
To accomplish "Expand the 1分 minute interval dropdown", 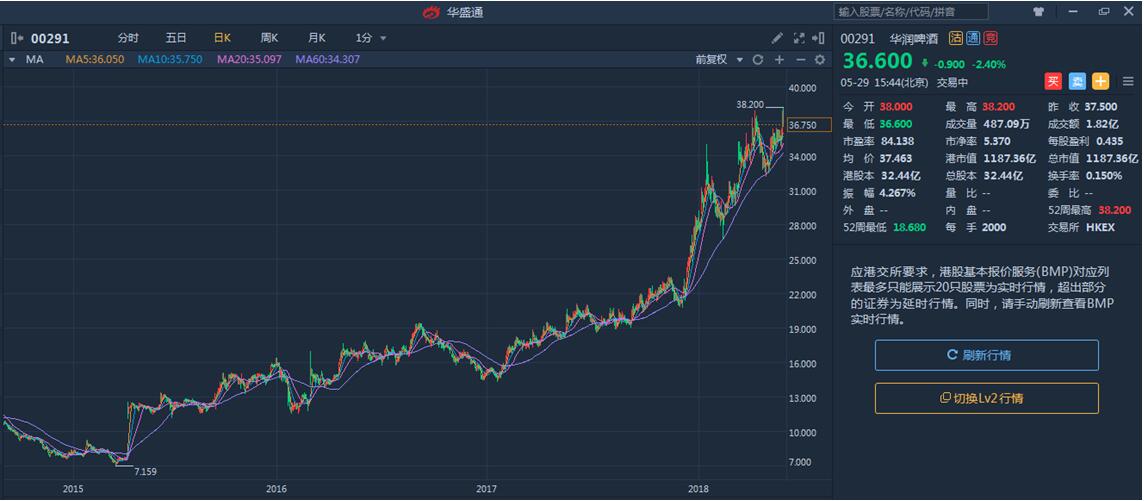I will (x=371, y=38).
